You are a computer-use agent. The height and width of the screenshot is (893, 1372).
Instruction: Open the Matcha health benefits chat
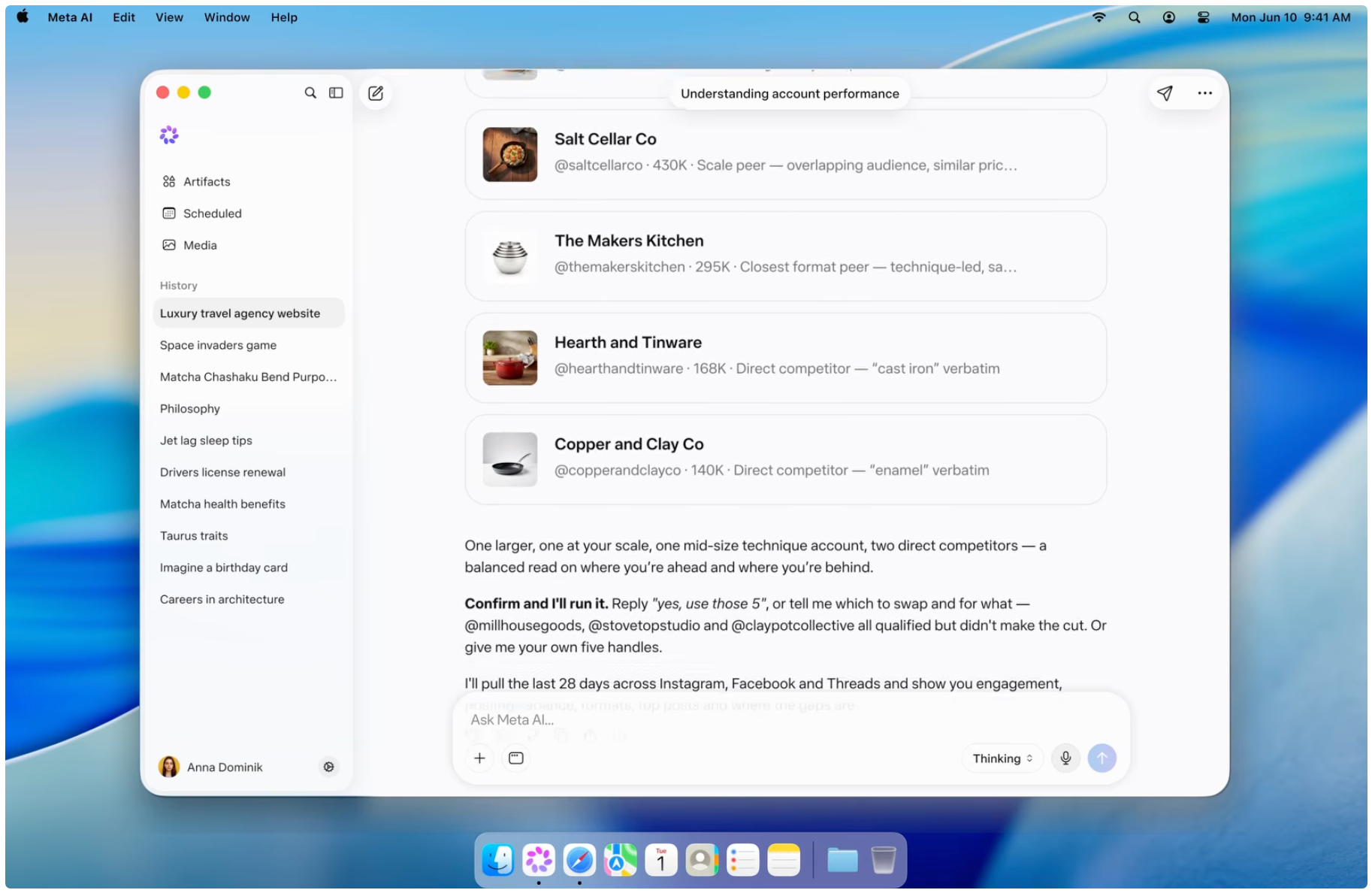click(249, 504)
